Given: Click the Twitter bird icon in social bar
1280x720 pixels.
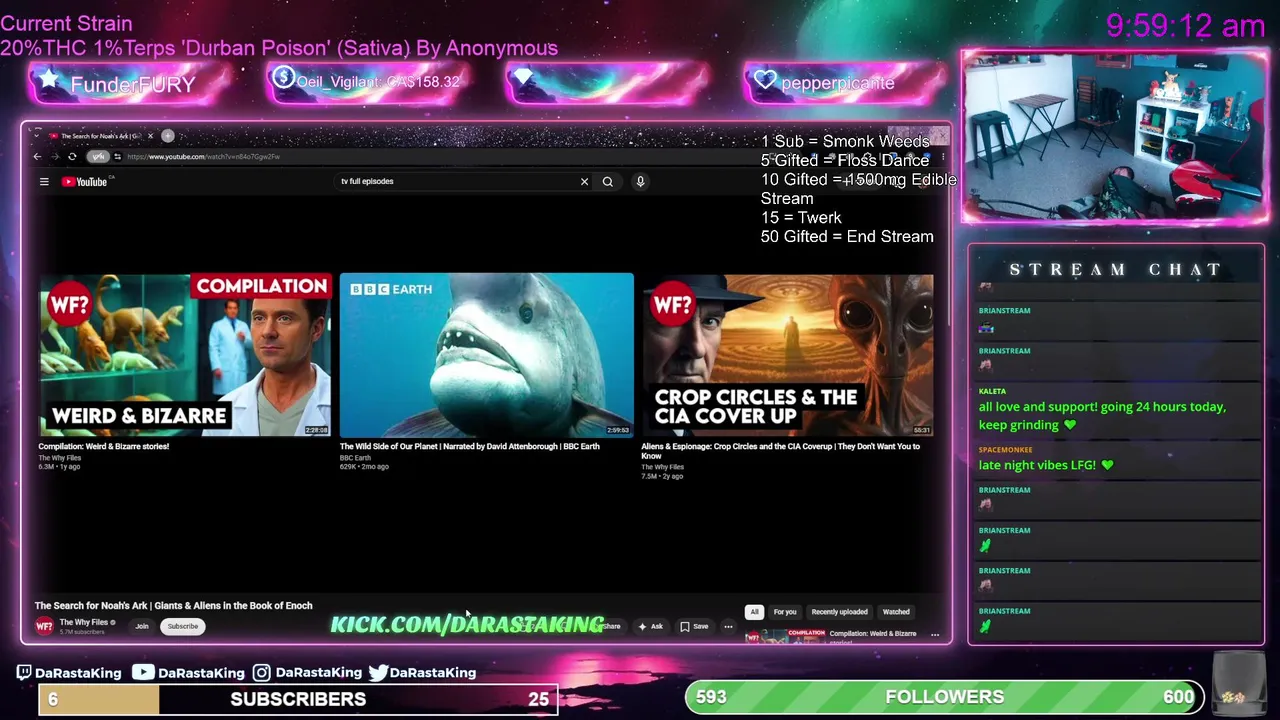Looking at the screenshot, I should [378, 673].
